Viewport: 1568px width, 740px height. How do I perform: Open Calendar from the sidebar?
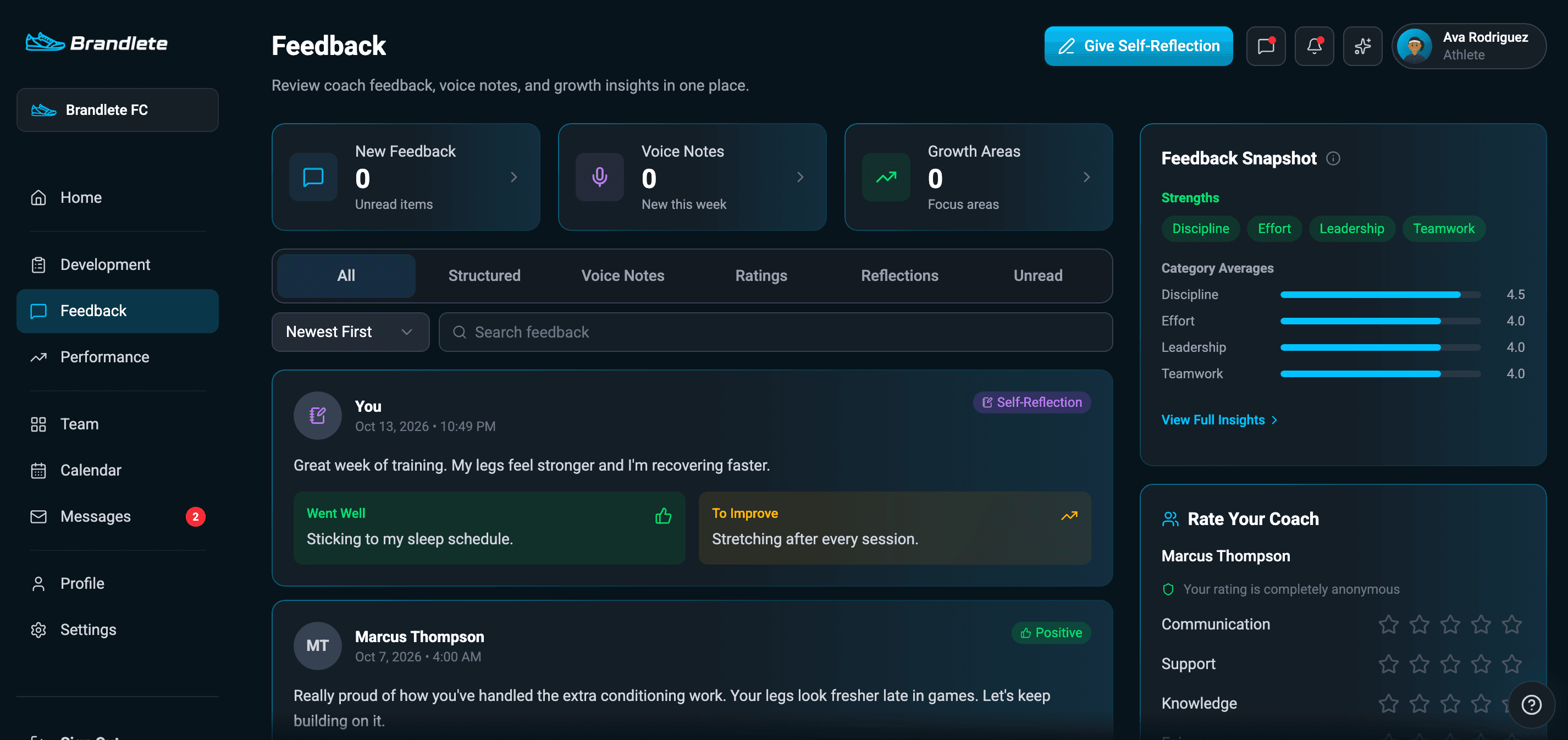[x=118, y=471]
